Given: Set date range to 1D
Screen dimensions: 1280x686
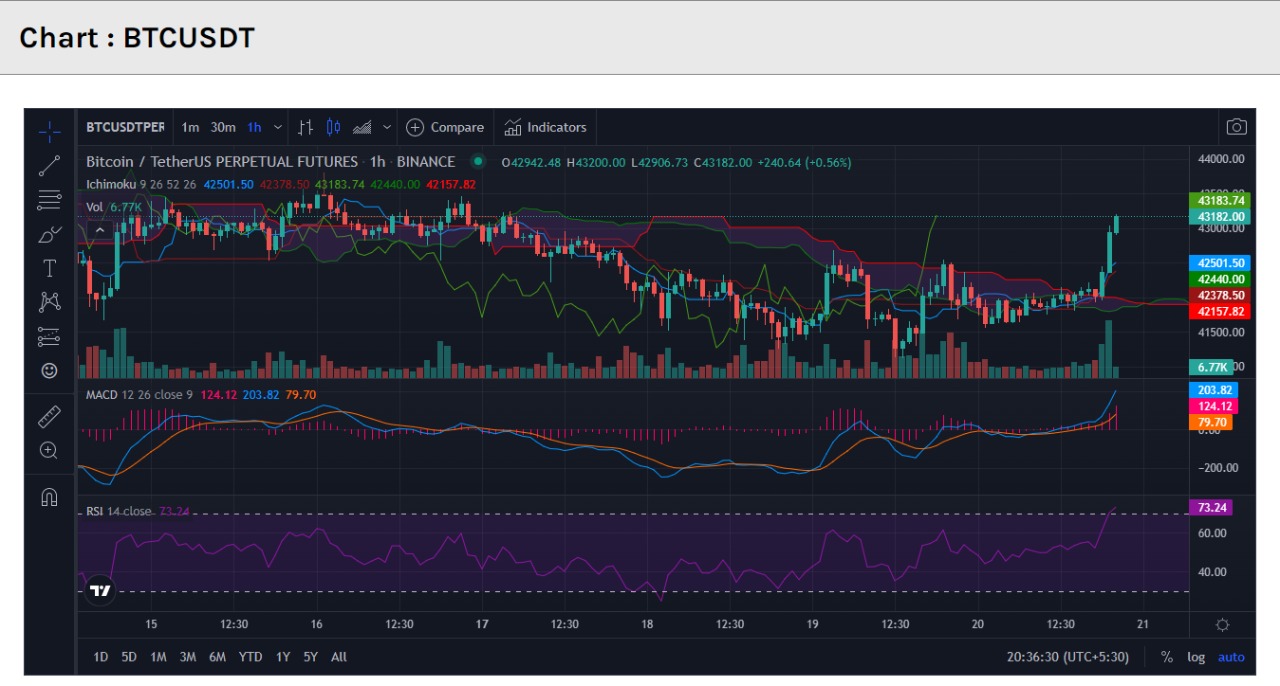Looking at the screenshot, I should point(101,657).
